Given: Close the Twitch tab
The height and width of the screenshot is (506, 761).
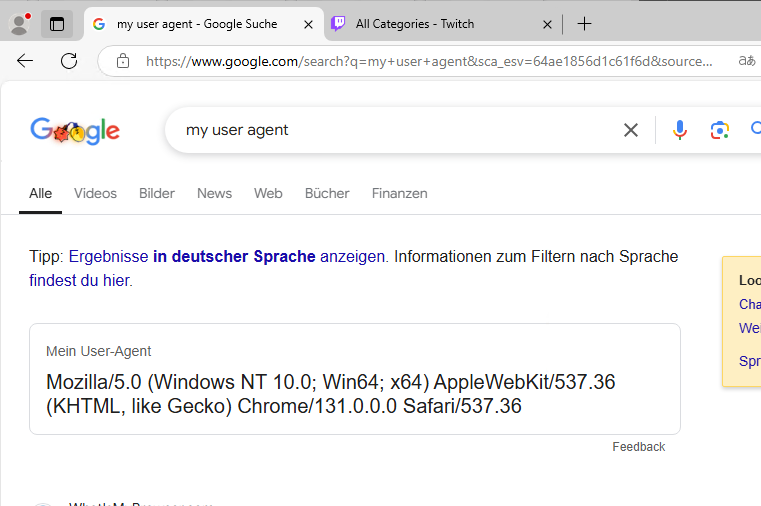Looking at the screenshot, I should [x=547, y=24].
